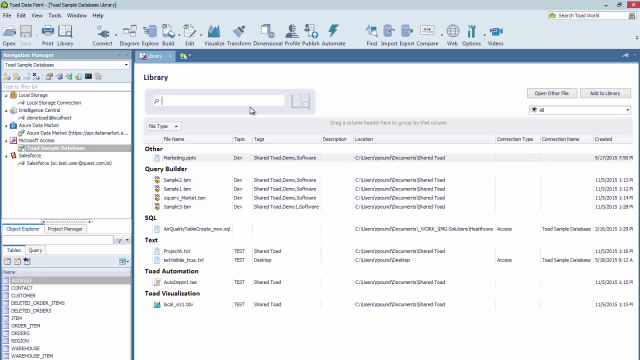Collapse the Local Storage tree node
The height and width of the screenshot is (360, 640).
coord(6,96)
